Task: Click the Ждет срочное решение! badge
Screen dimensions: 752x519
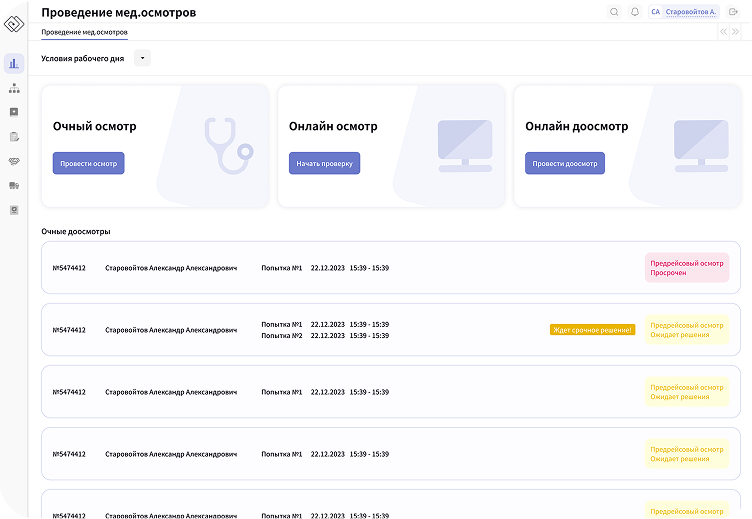Action: point(592,329)
